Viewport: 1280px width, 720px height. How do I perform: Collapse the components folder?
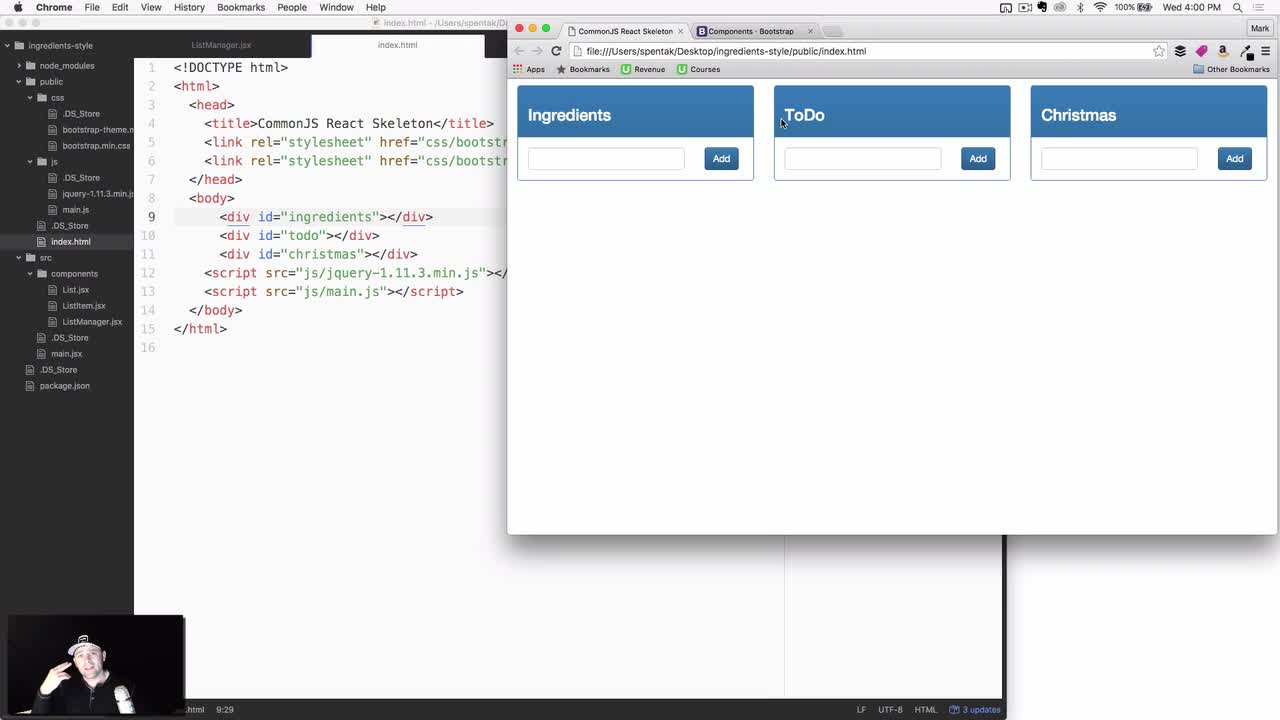pyautogui.click(x=30, y=273)
